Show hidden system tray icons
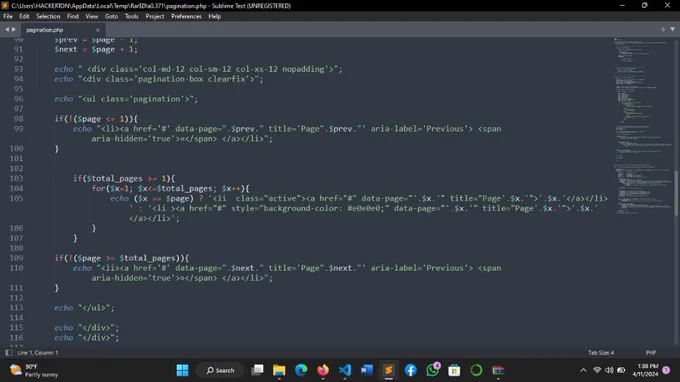Screen dimensions: 680x382 tap(583, 370)
